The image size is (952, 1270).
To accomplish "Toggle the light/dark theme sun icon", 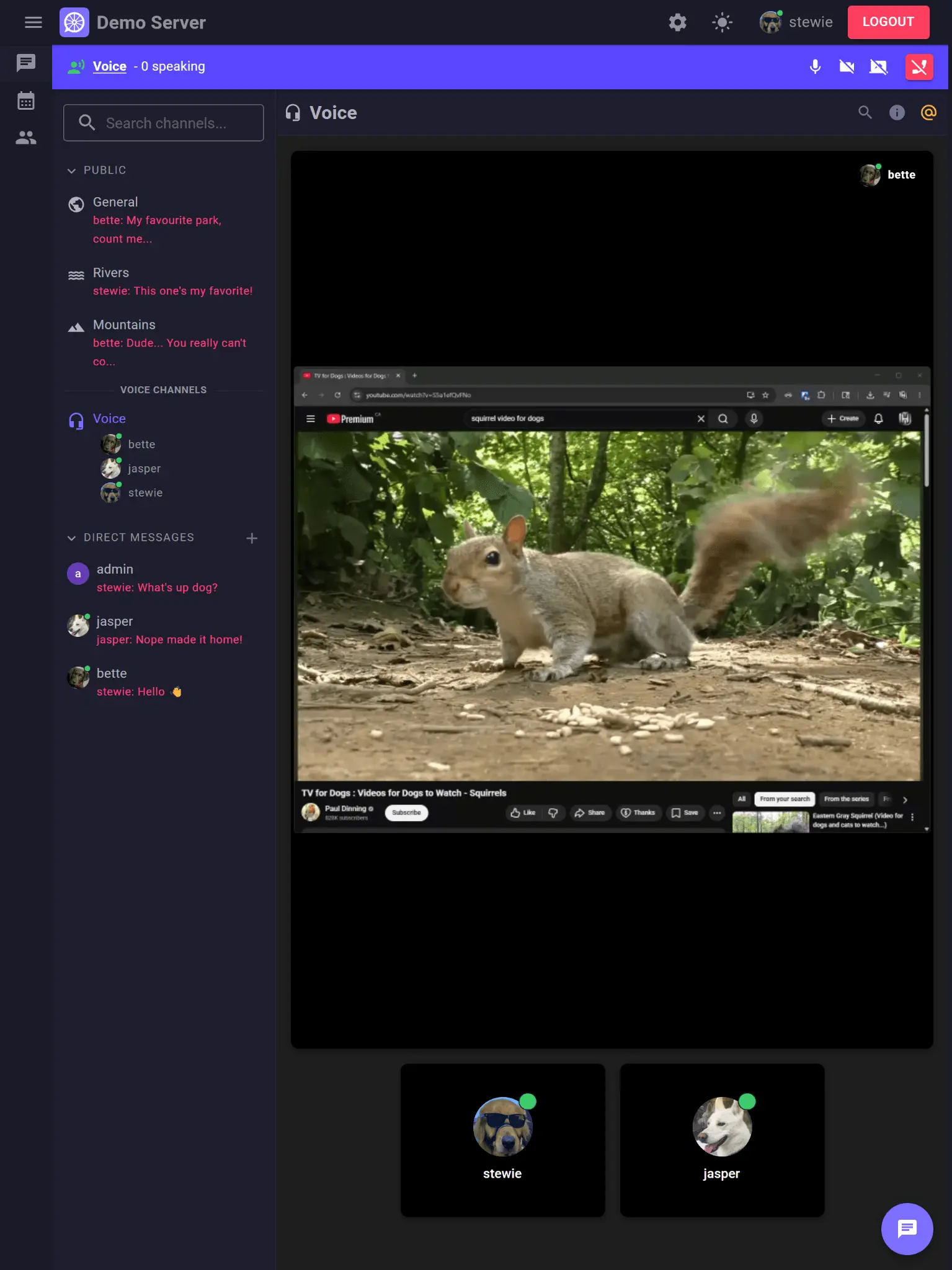I will (722, 22).
